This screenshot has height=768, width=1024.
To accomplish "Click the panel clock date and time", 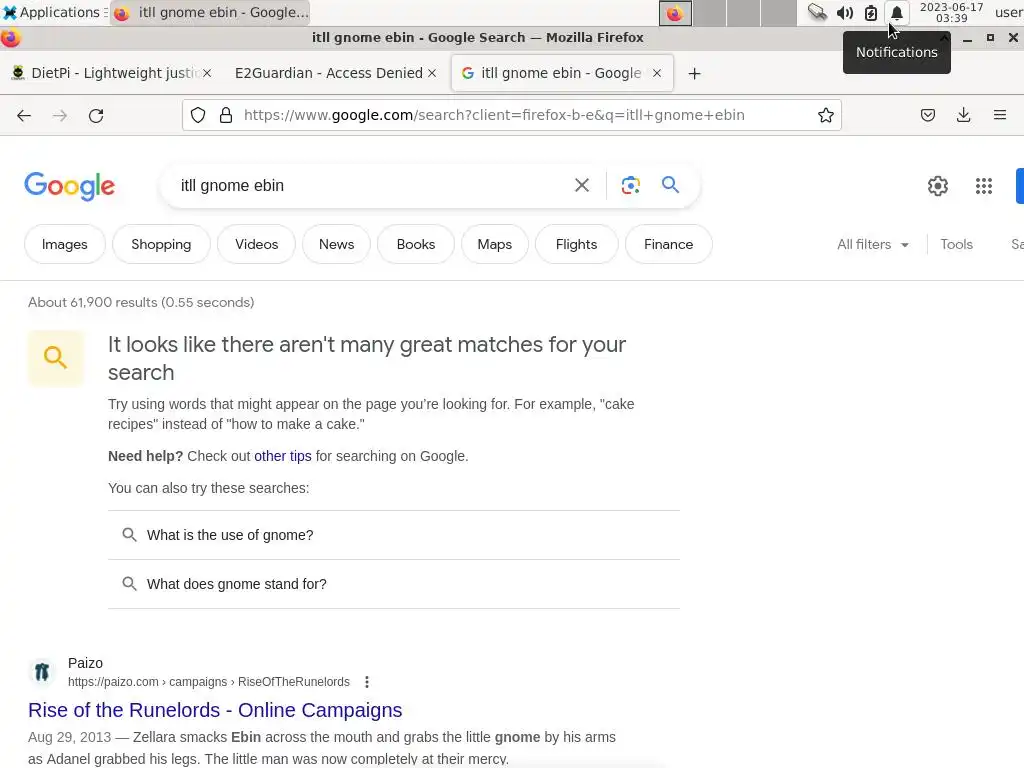I will click(951, 12).
